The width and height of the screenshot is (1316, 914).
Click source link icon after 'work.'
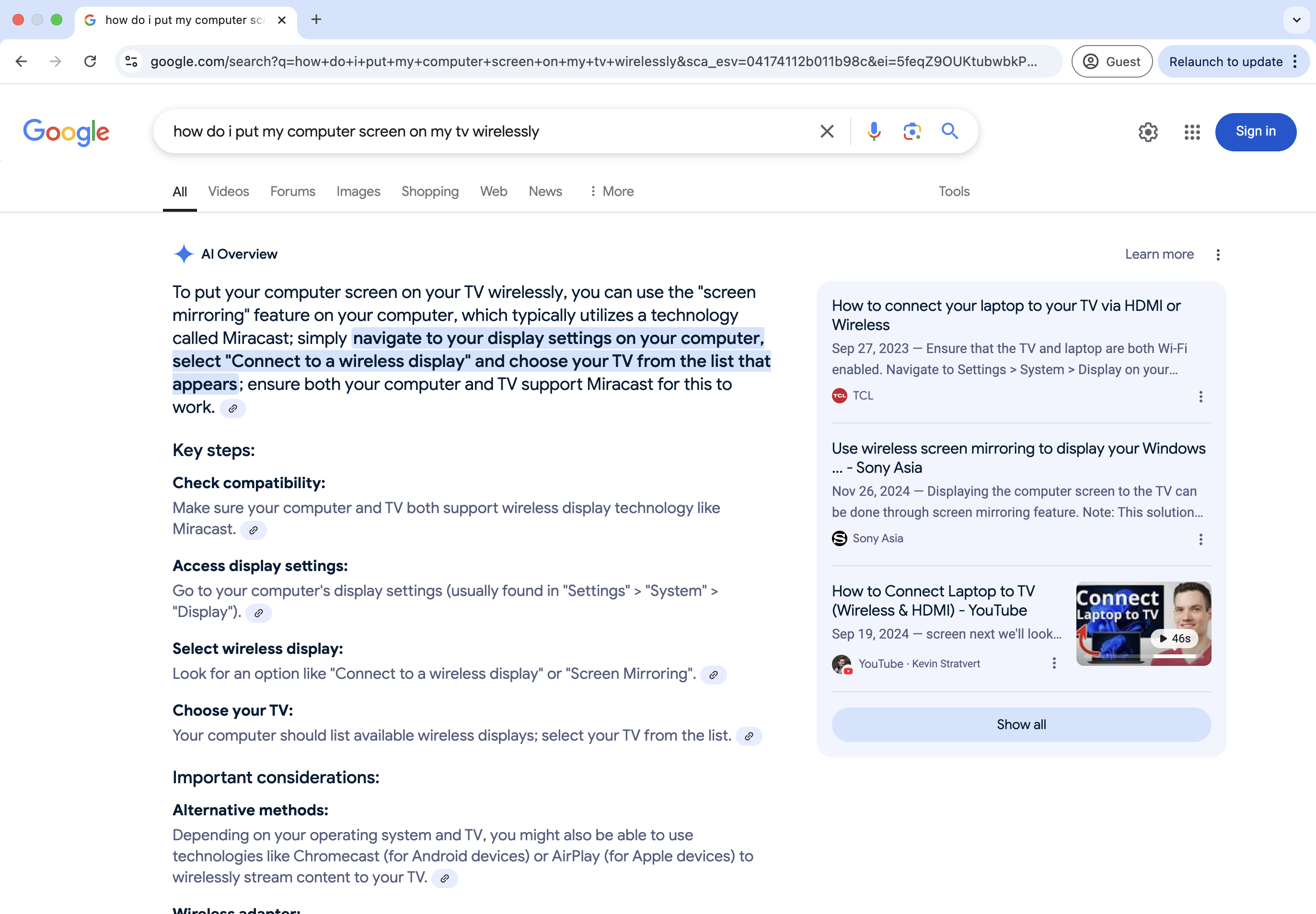tap(232, 408)
